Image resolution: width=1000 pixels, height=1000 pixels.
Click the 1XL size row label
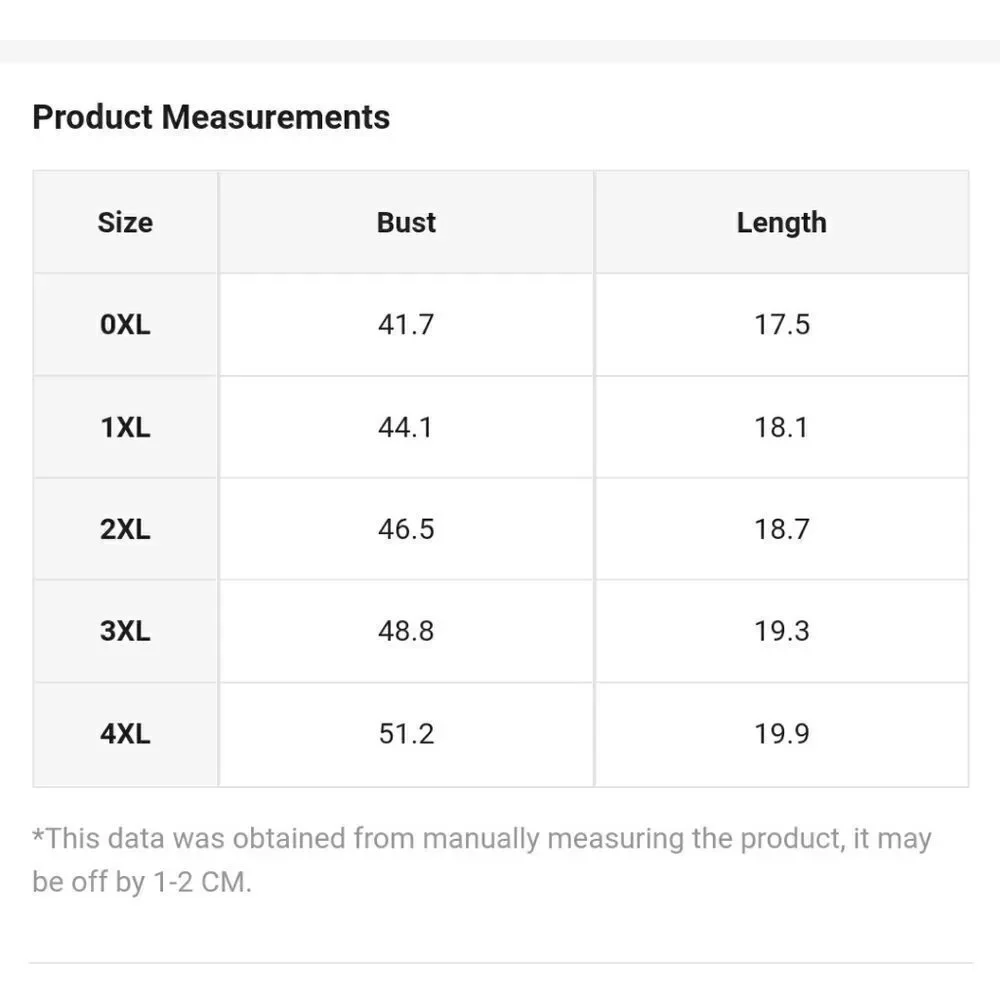coord(125,427)
